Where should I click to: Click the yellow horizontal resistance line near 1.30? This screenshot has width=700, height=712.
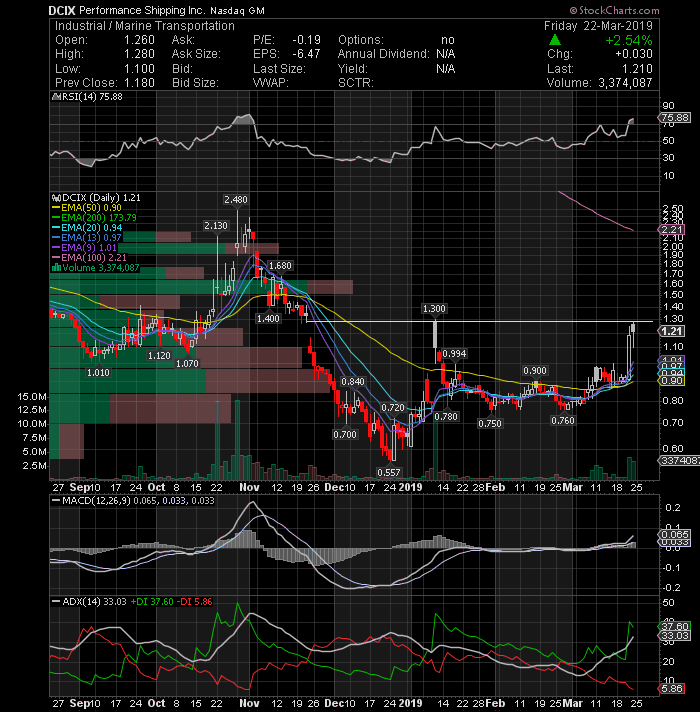click(x=479, y=321)
